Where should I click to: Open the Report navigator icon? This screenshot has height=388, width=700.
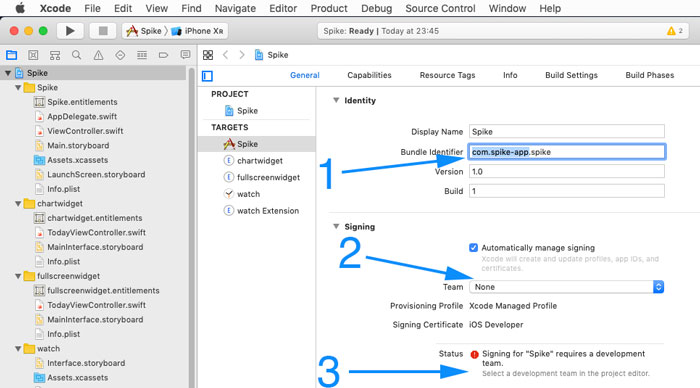[x=185, y=55]
